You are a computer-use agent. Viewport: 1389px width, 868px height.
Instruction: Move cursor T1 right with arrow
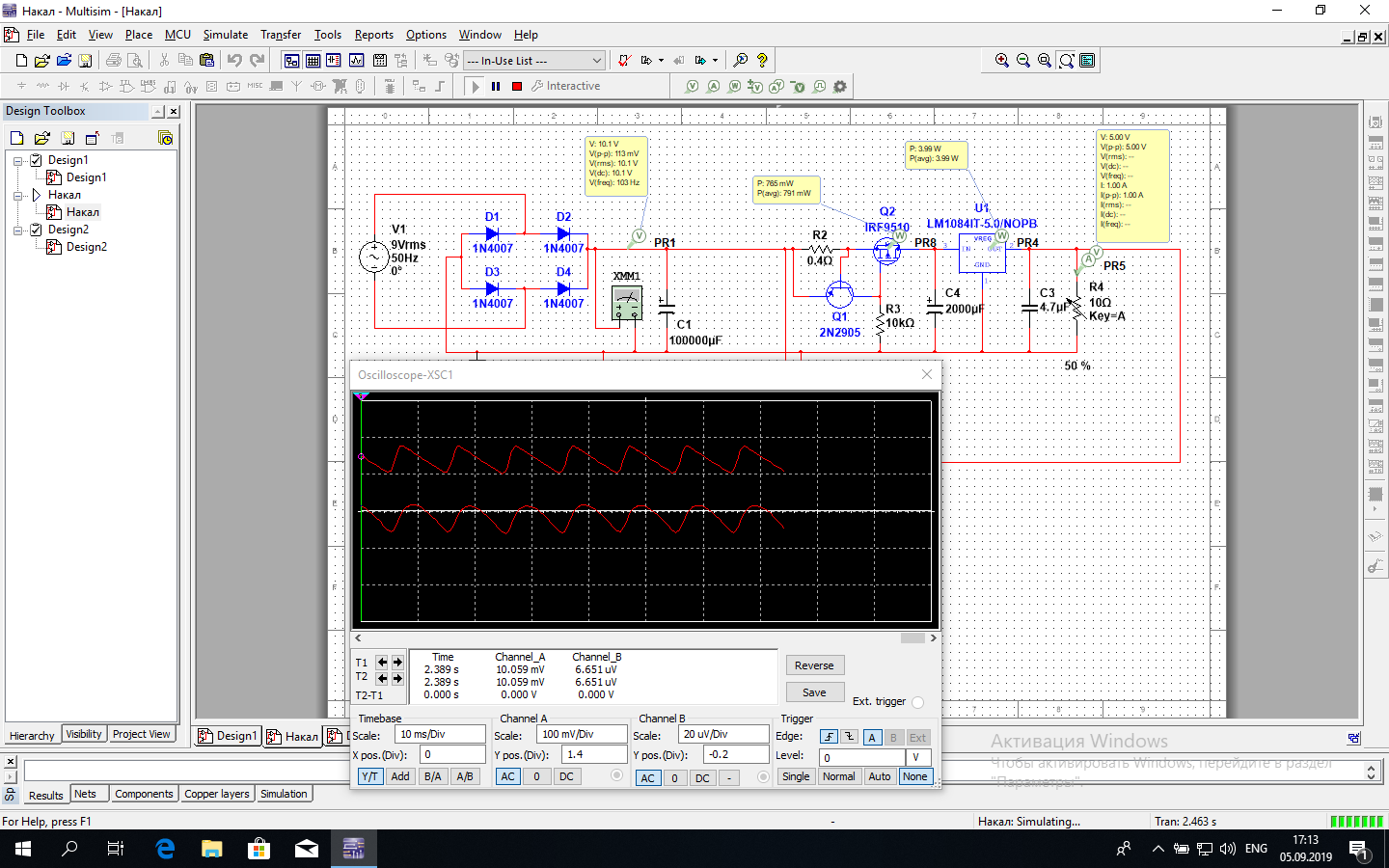(x=397, y=662)
